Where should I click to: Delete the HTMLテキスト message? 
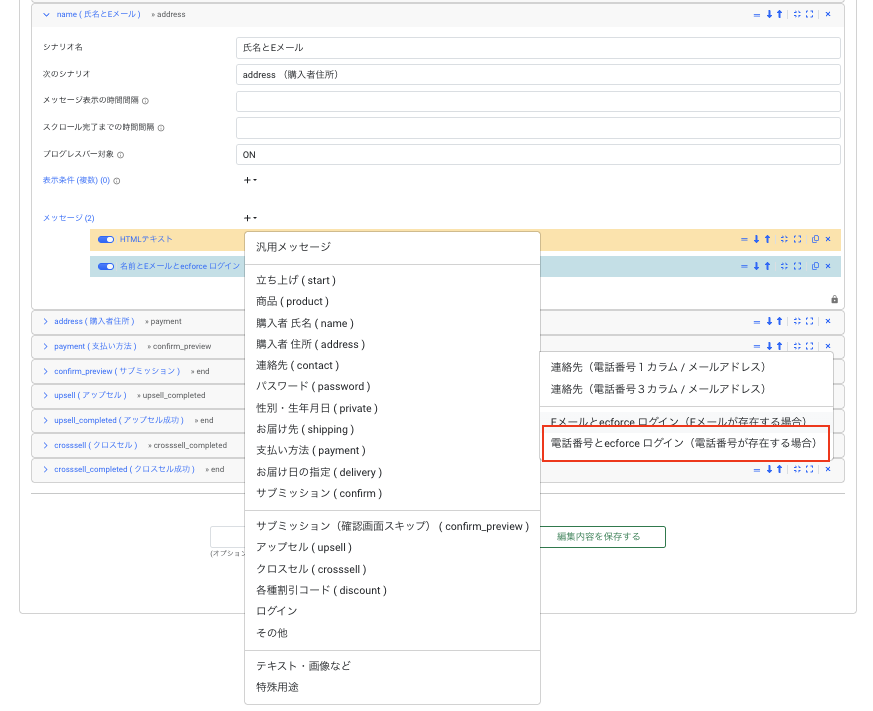tap(828, 239)
